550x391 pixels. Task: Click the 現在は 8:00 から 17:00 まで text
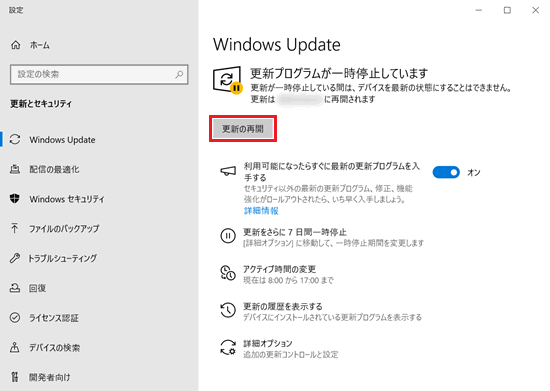pos(288,280)
